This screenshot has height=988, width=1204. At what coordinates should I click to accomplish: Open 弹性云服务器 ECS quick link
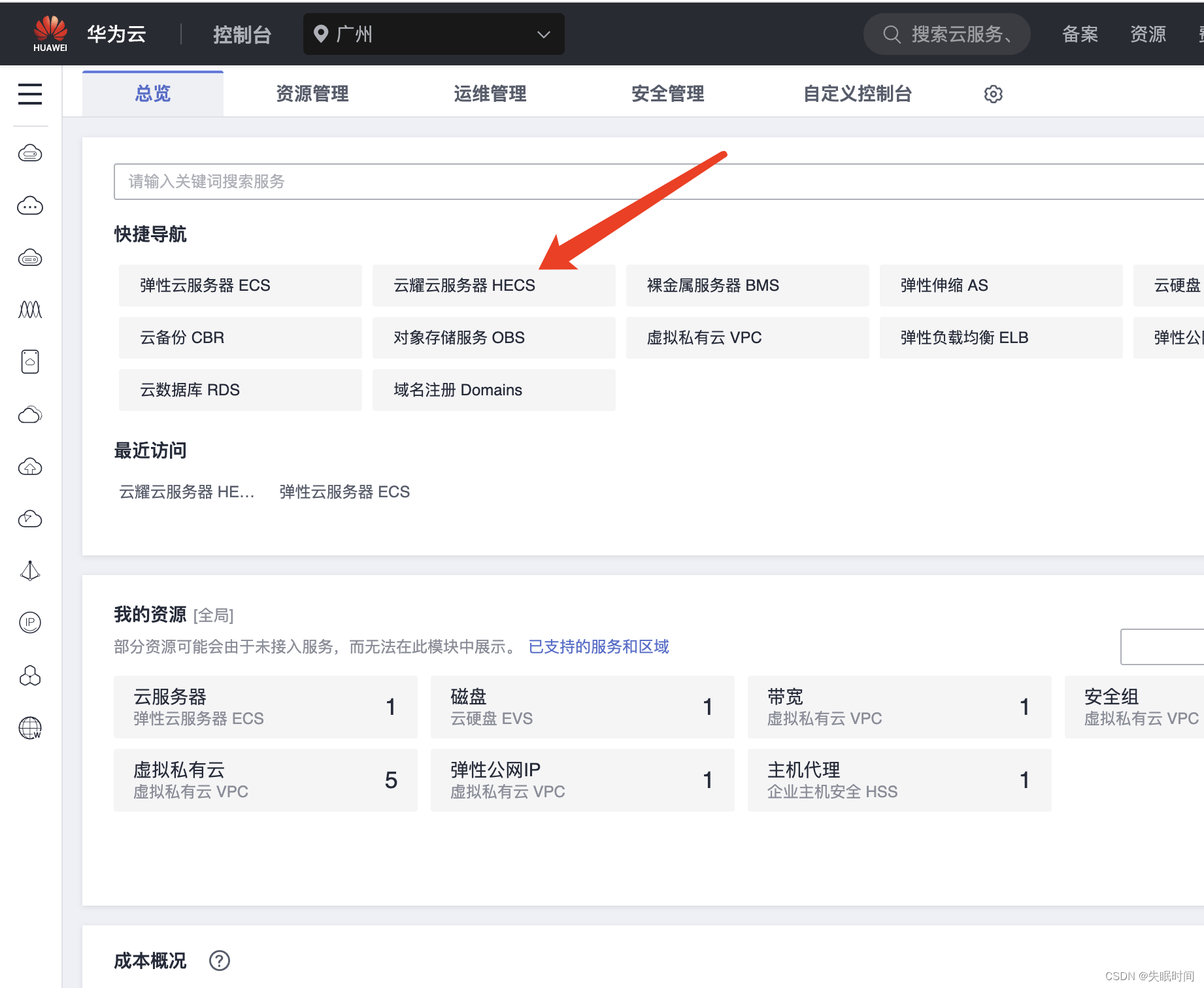241,286
